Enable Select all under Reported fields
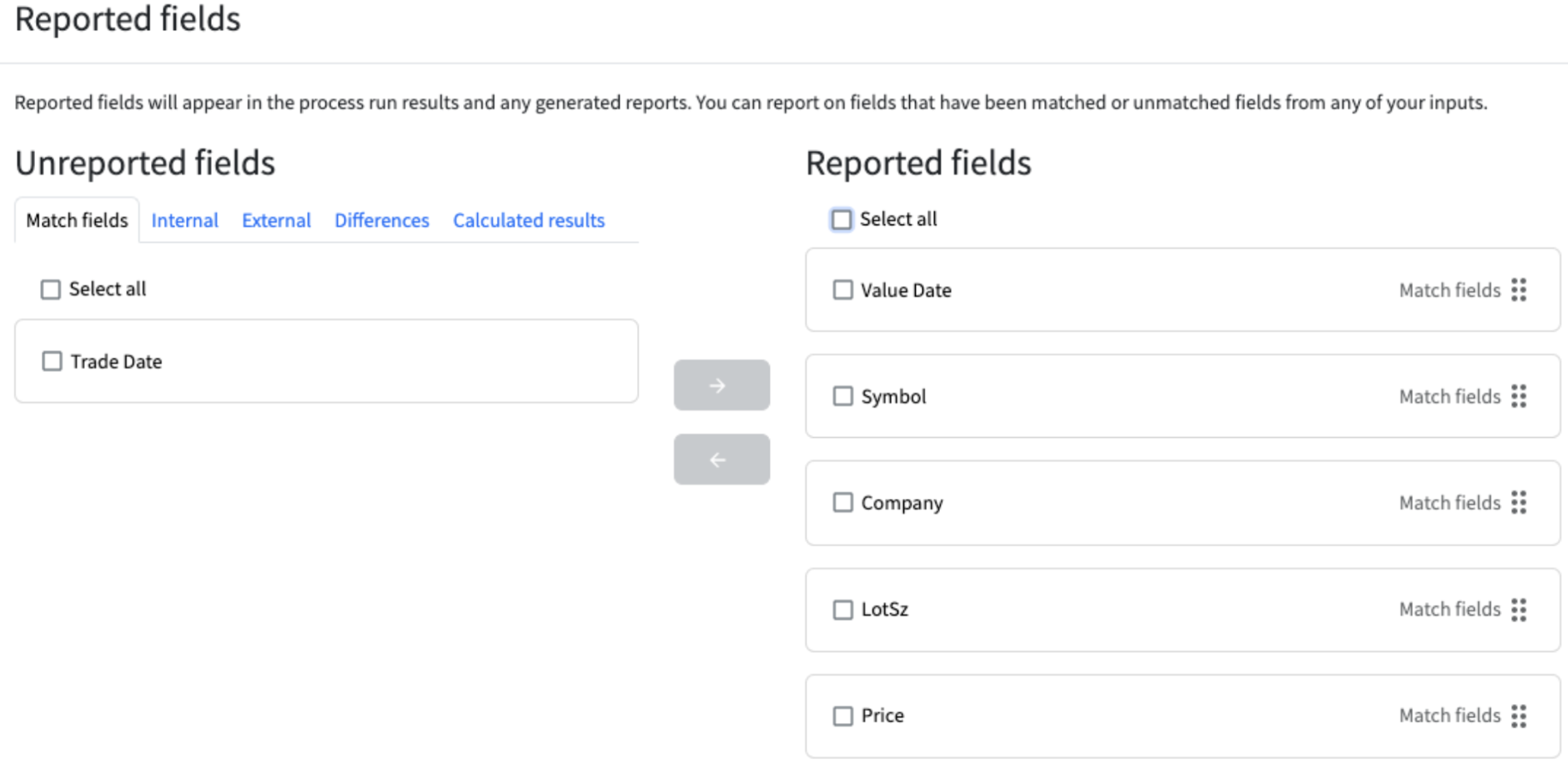1568x769 pixels. coord(842,219)
